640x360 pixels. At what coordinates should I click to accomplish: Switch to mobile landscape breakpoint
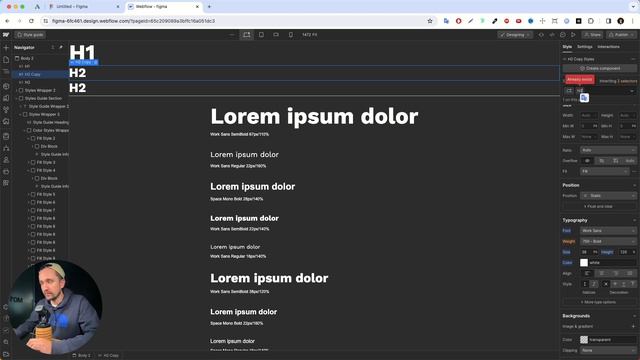(x=276, y=35)
